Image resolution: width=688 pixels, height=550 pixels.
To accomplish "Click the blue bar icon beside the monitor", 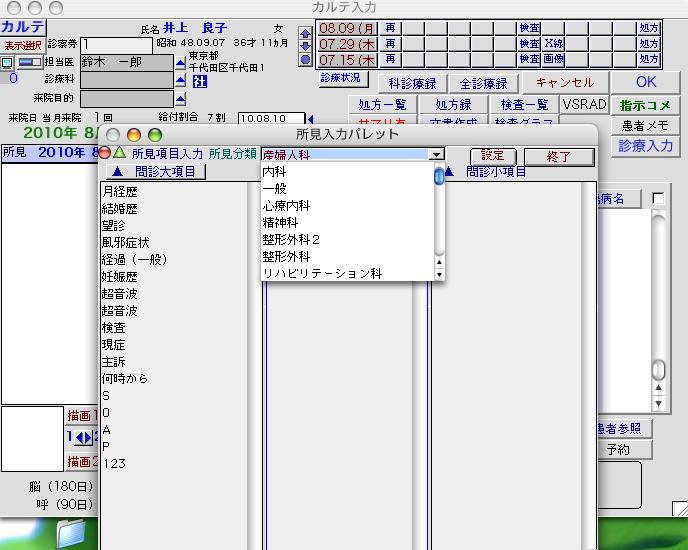I will [29, 63].
